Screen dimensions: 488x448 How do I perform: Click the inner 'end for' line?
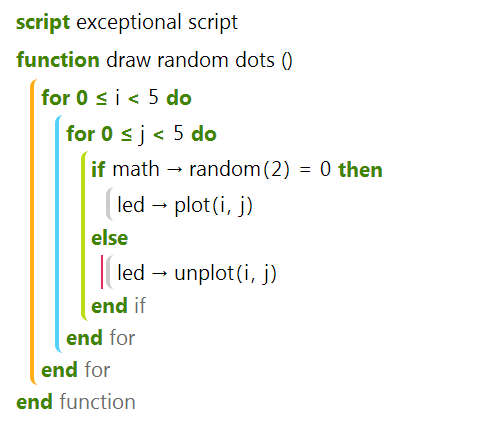(x=101, y=338)
